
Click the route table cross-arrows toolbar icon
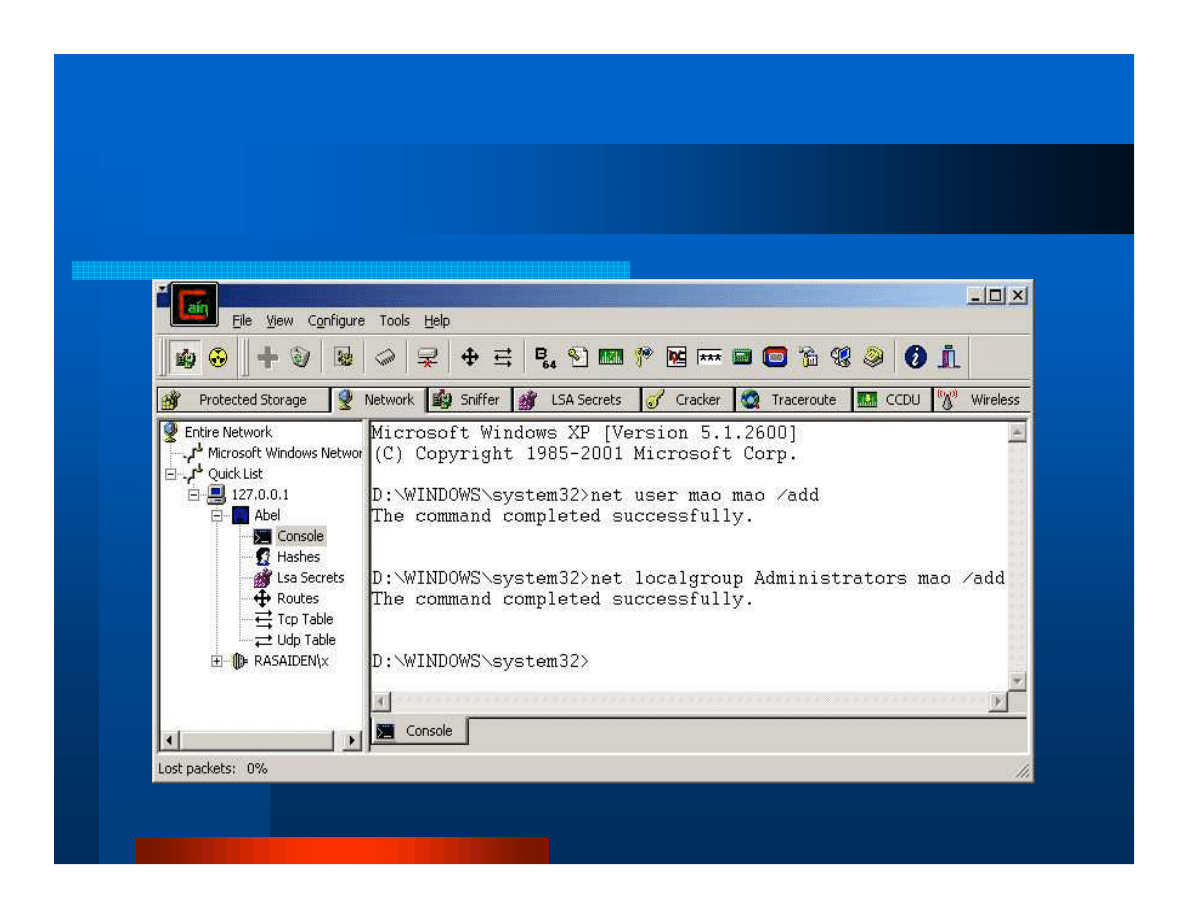point(469,357)
